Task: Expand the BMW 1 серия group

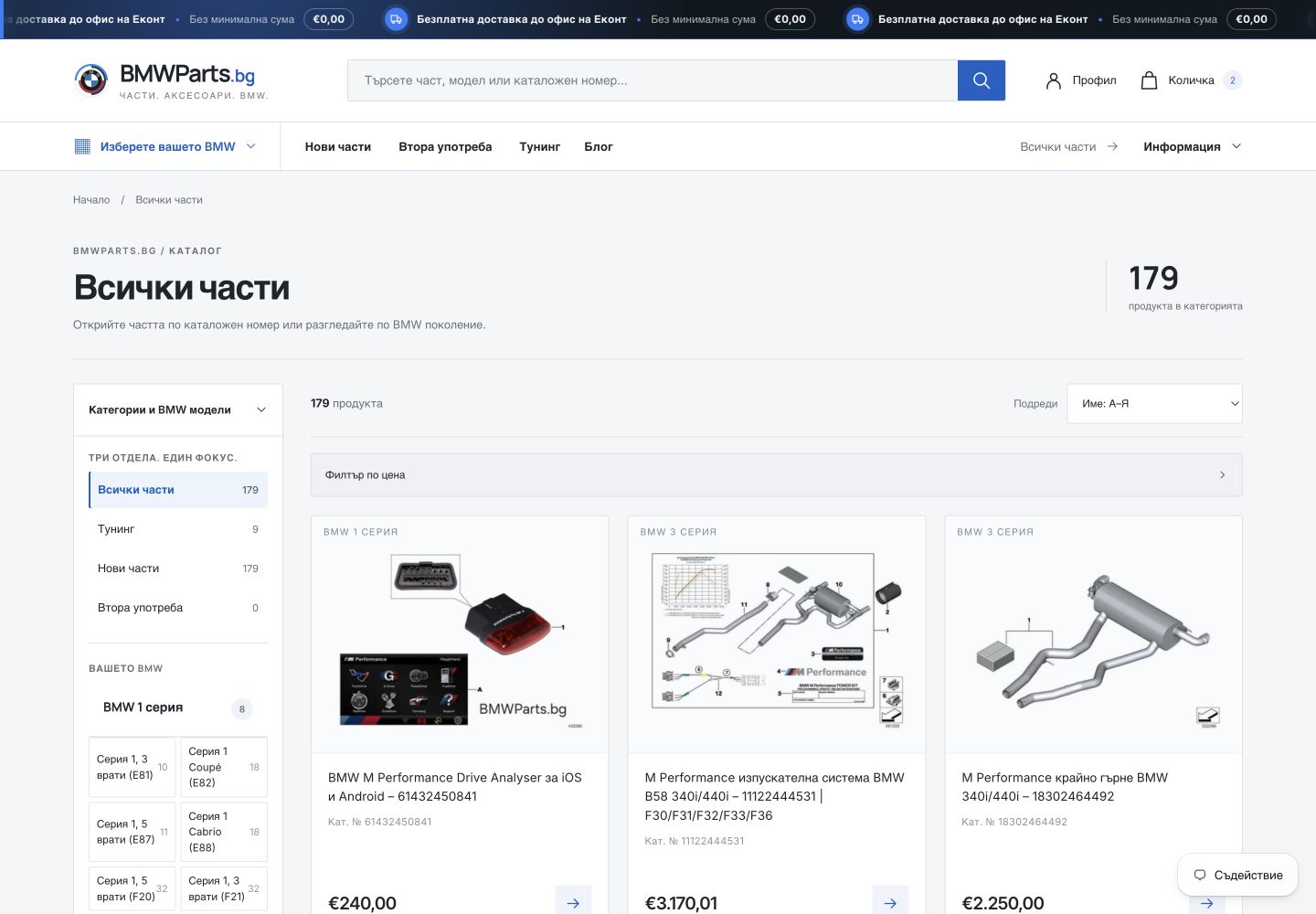Action: click(178, 708)
